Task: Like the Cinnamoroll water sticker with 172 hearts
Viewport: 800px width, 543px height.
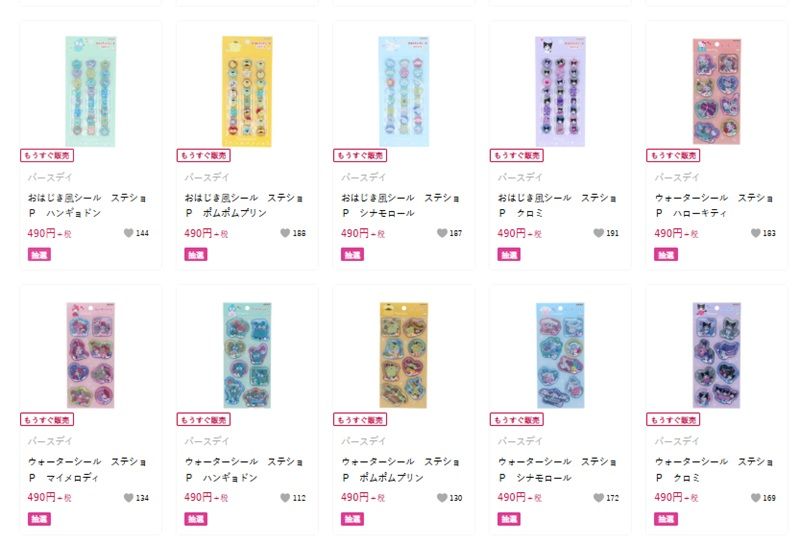Action: point(598,498)
